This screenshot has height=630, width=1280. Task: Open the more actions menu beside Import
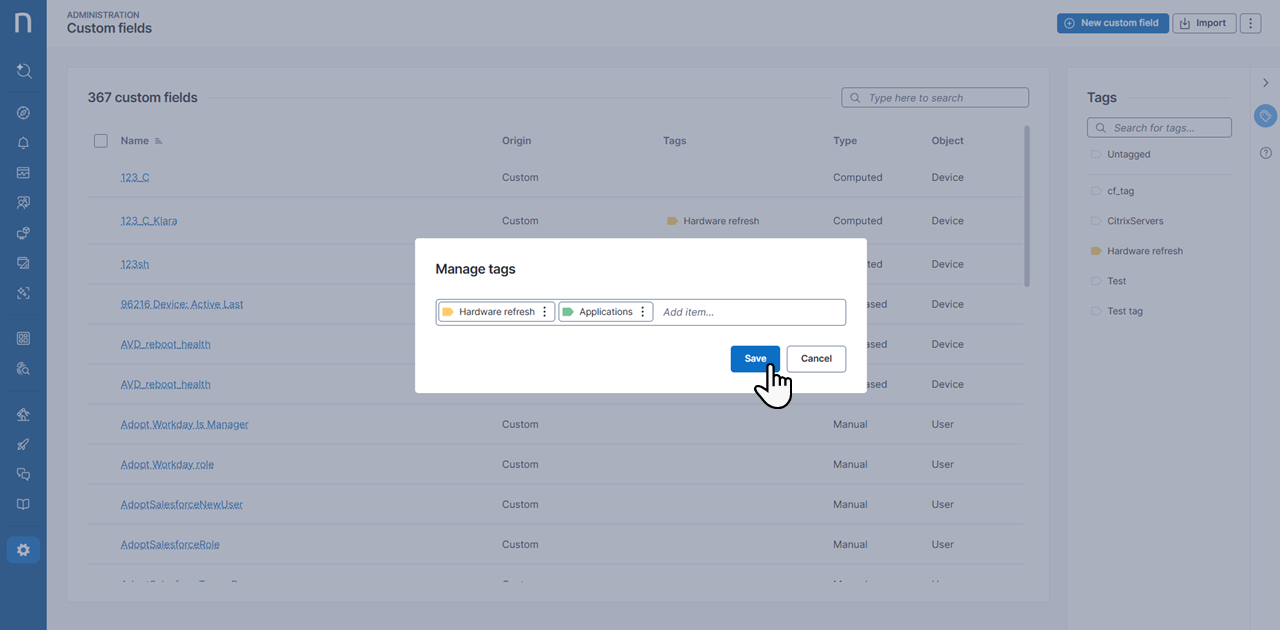[x=1250, y=23]
